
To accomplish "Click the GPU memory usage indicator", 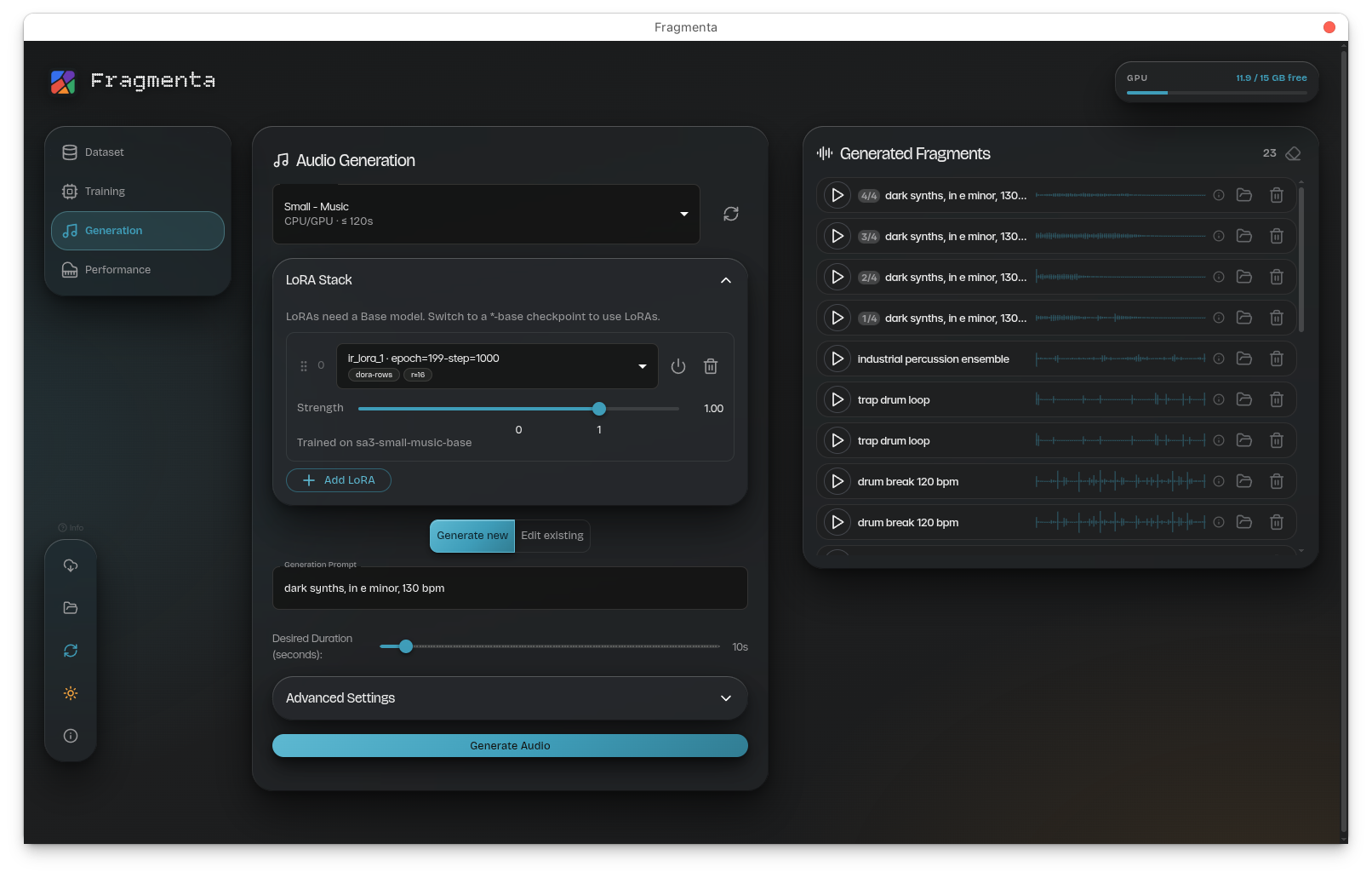I will (1217, 82).
